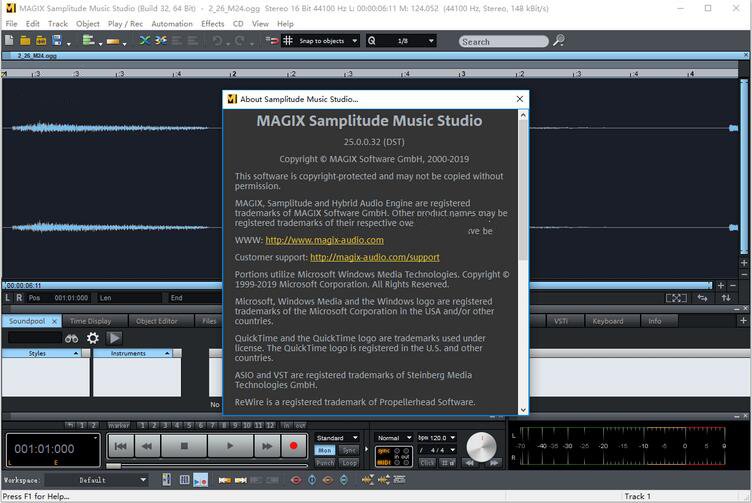Open the www.magix-audio.com link

324,240
